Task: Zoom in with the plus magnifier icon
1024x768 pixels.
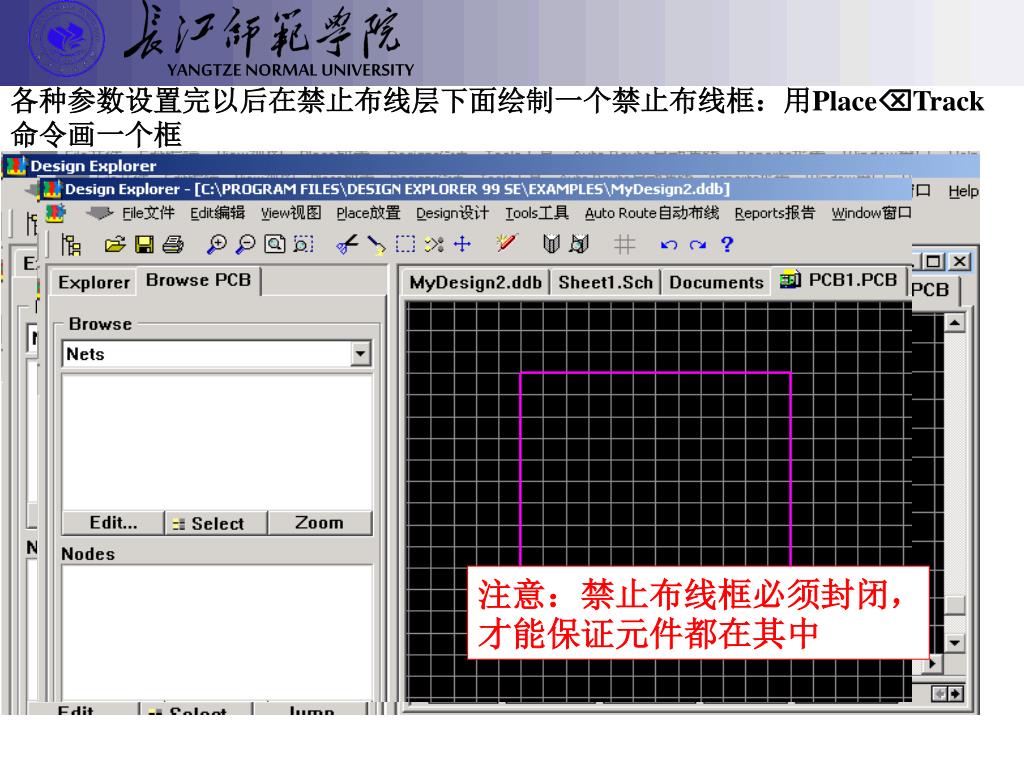Action: pyautogui.click(x=216, y=245)
